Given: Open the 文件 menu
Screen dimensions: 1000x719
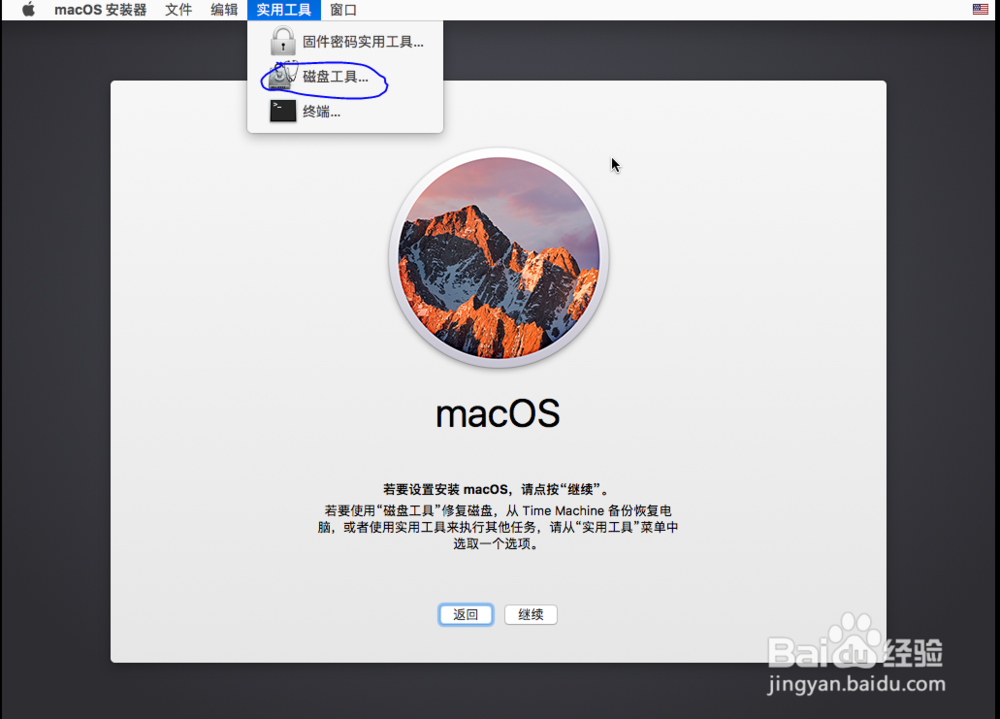Looking at the screenshot, I should point(178,10).
